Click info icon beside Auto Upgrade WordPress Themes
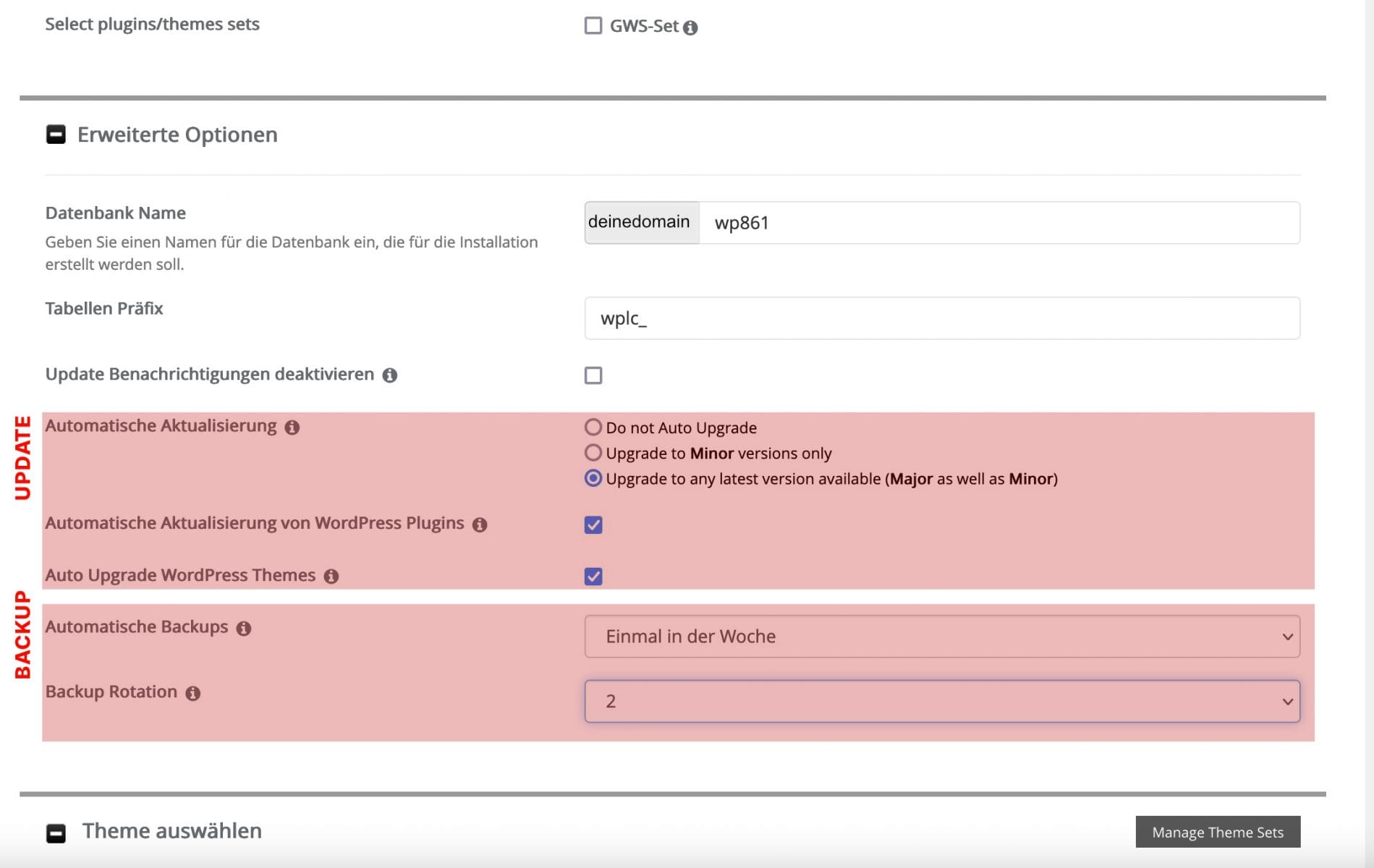Screen dimensions: 1374x868 click(x=331, y=576)
